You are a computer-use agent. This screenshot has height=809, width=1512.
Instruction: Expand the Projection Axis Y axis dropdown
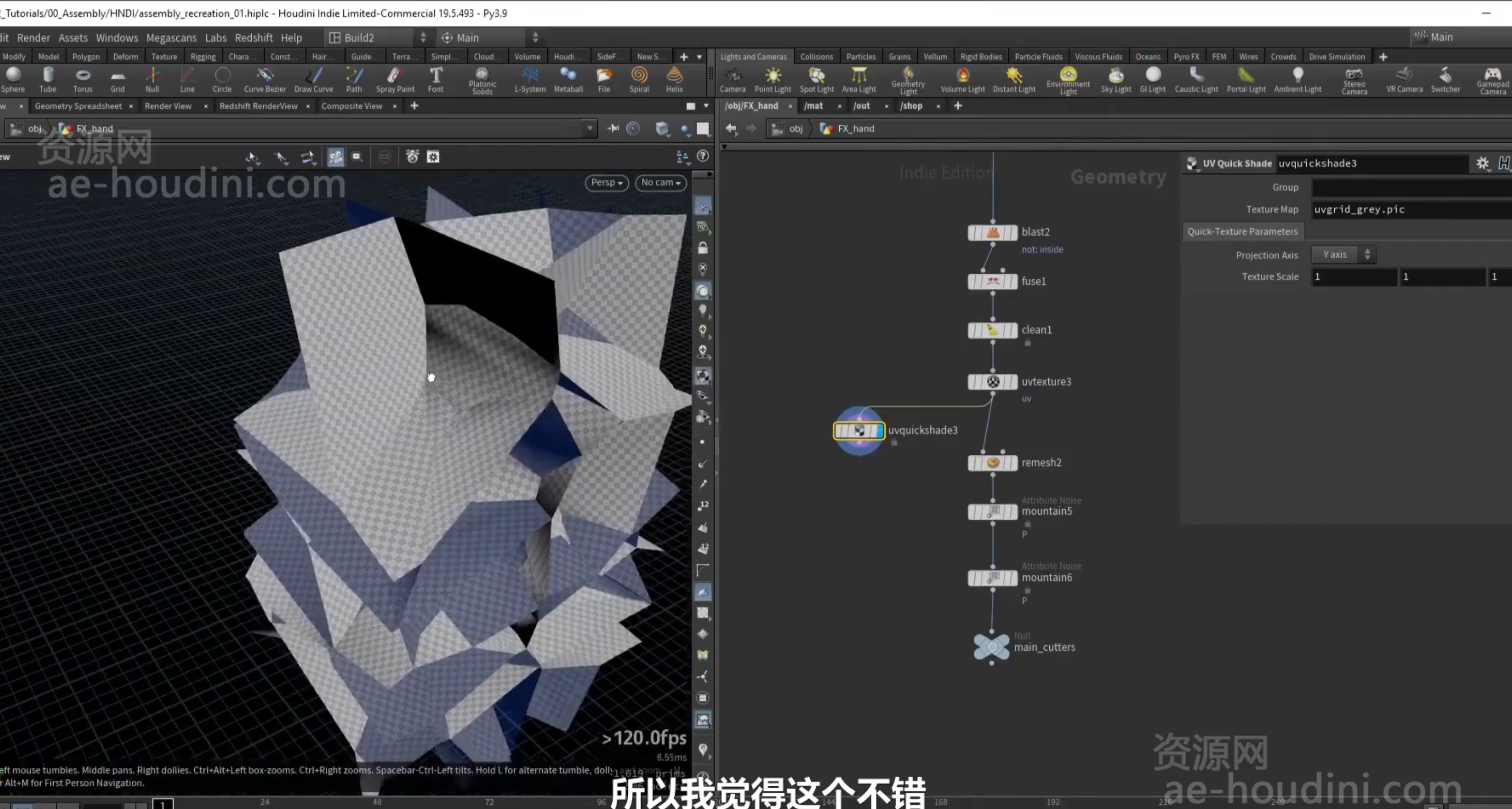[1344, 255]
